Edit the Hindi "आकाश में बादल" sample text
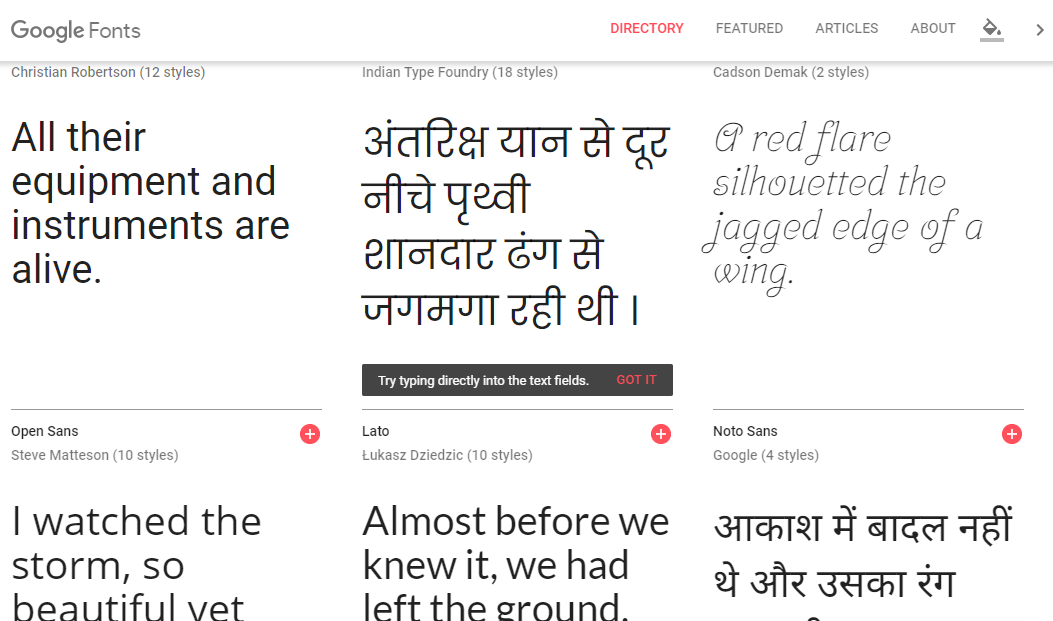 pyautogui.click(x=863, y=565)
